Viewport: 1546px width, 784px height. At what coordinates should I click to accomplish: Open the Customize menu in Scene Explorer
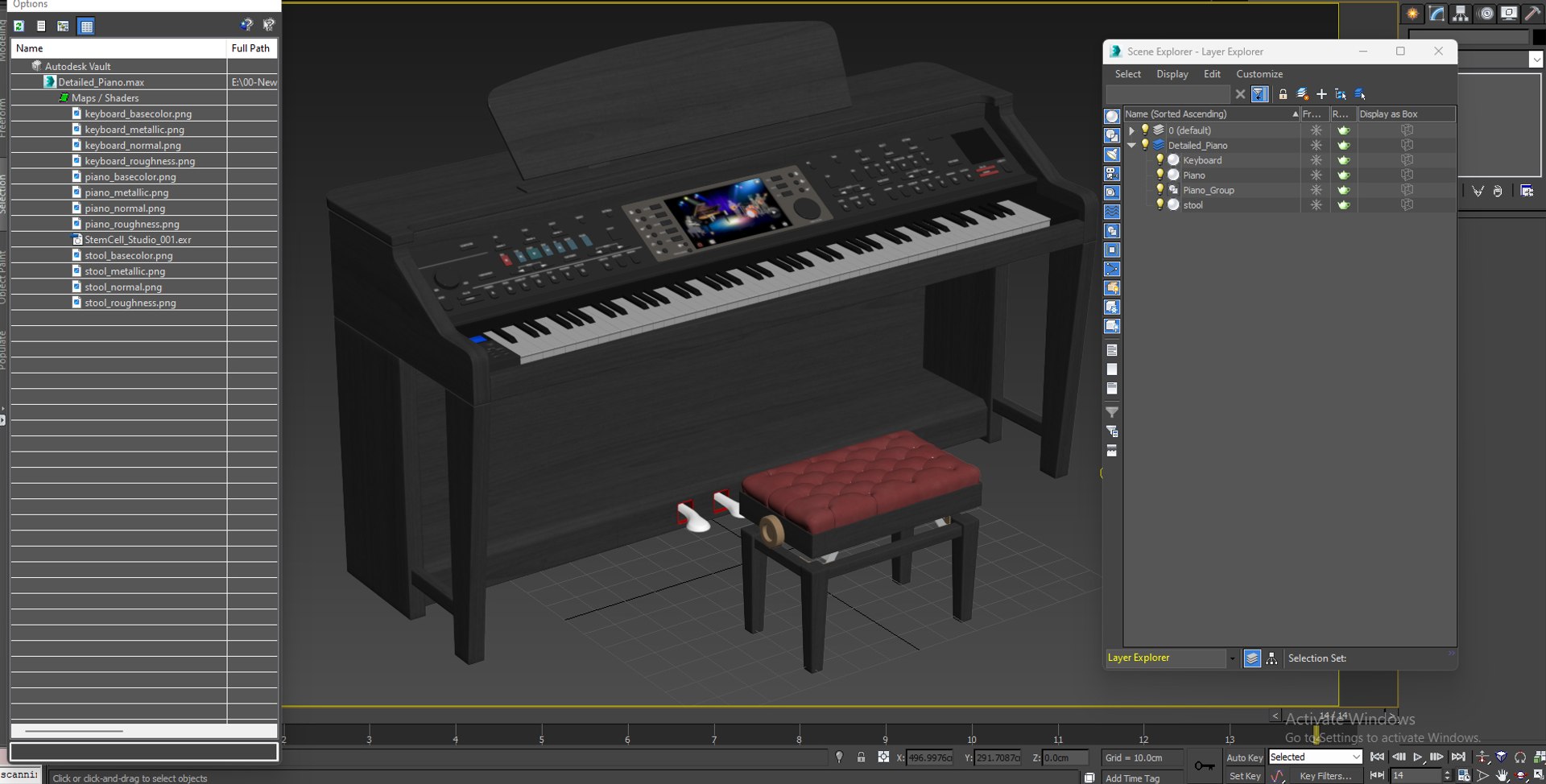1259,74
